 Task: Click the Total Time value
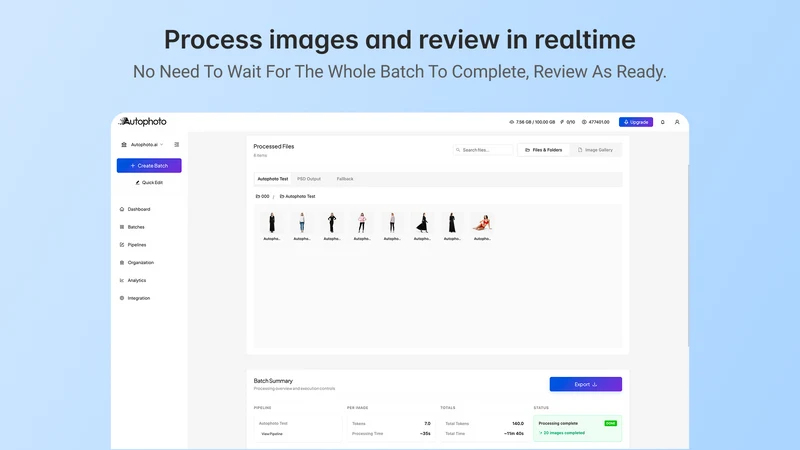(x=514, y=434)
